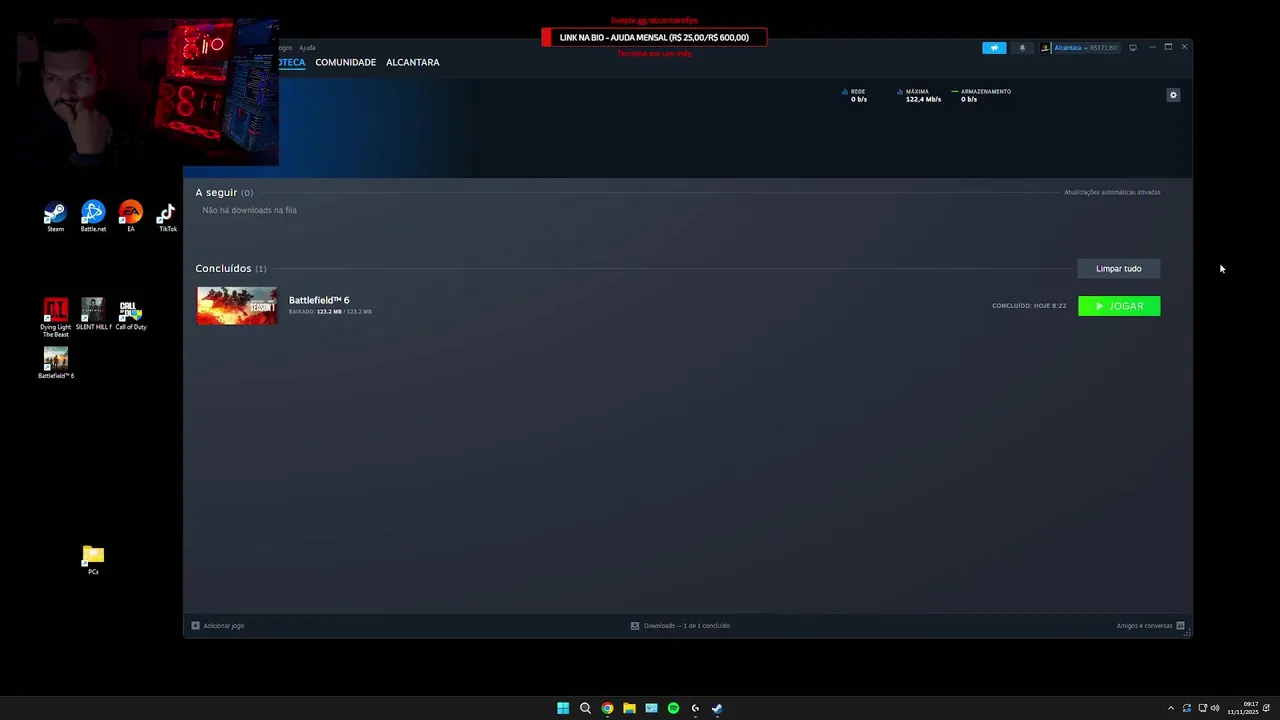
Task: Open File Explorer from taskbar
Action: (629, 708)
